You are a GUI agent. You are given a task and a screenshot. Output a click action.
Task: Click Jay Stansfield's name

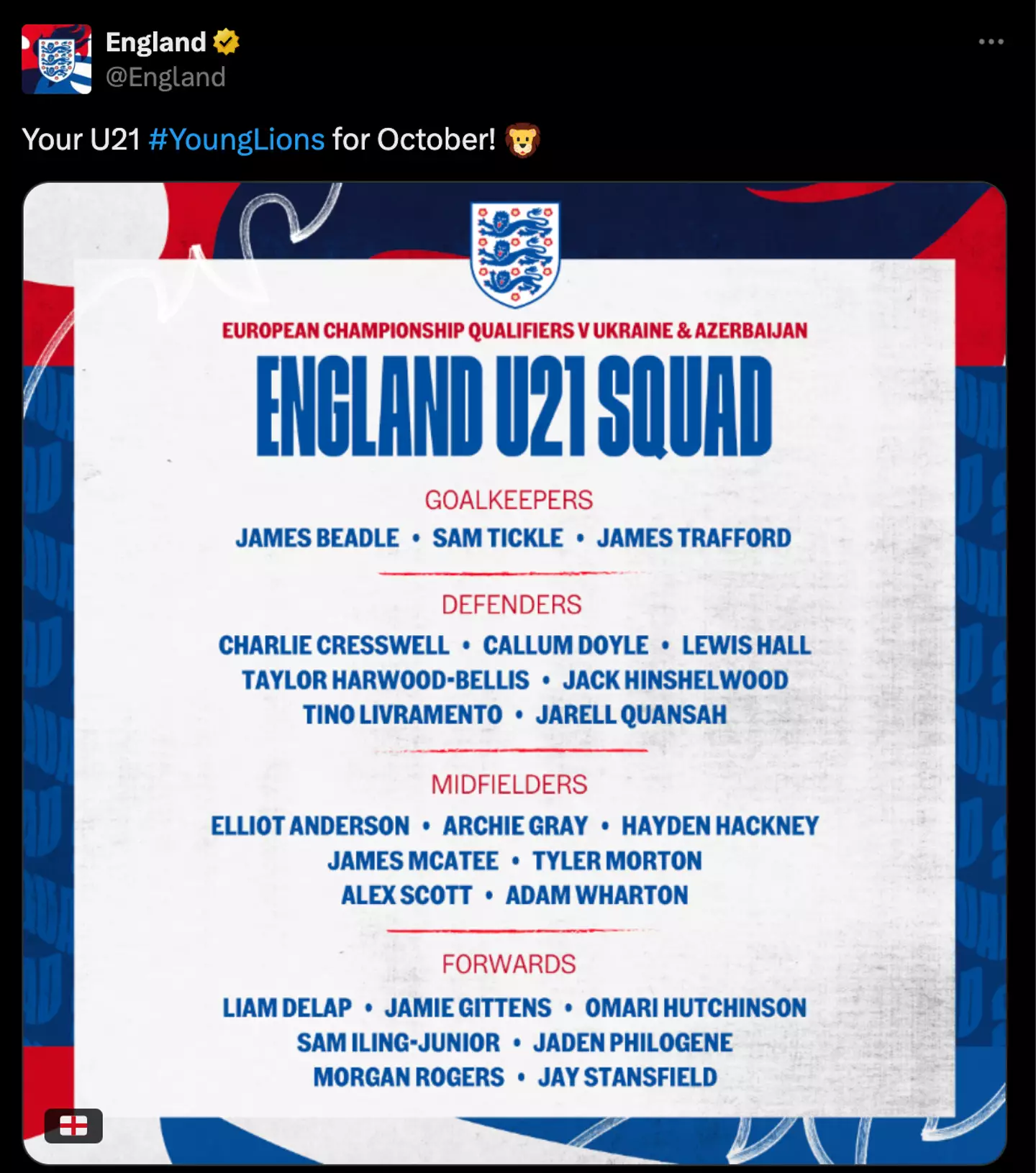tap(627, 1077)
